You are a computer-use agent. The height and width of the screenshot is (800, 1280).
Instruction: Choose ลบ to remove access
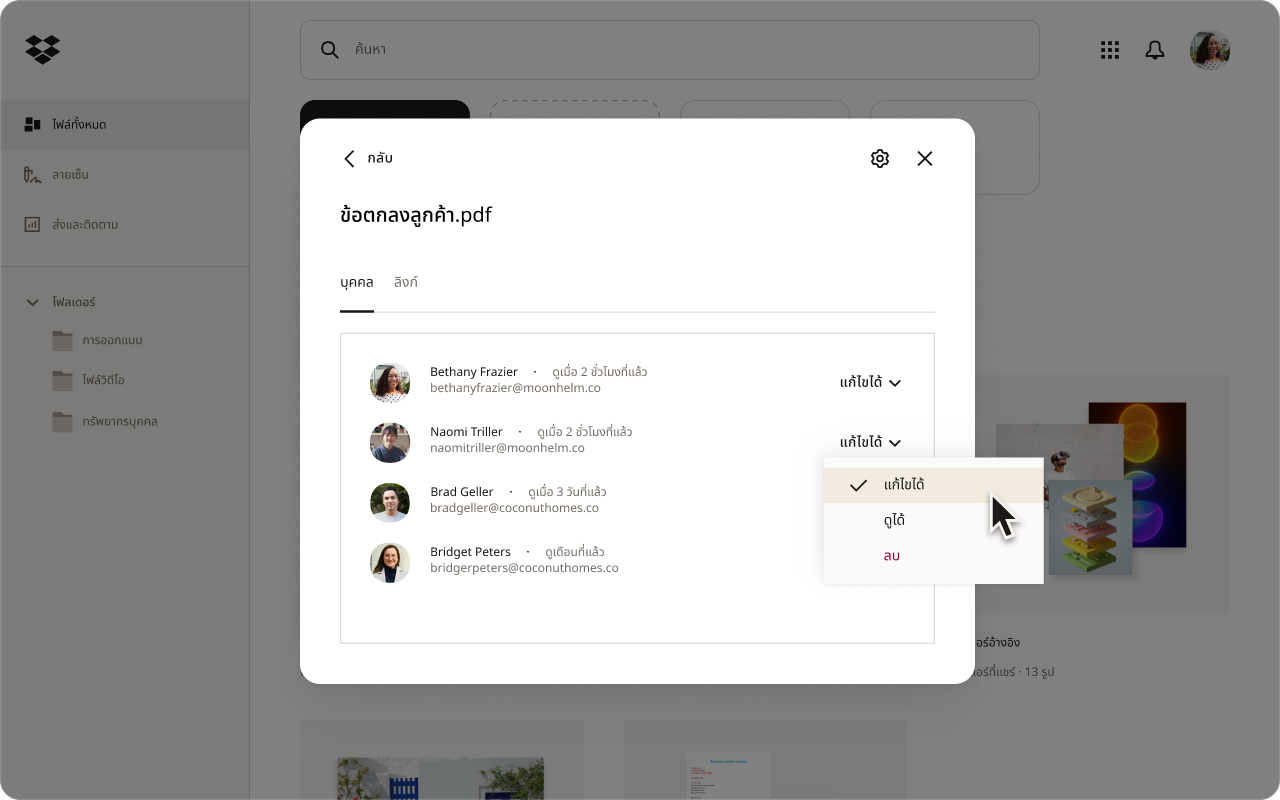pyautogui.click(x=933, y=556)
